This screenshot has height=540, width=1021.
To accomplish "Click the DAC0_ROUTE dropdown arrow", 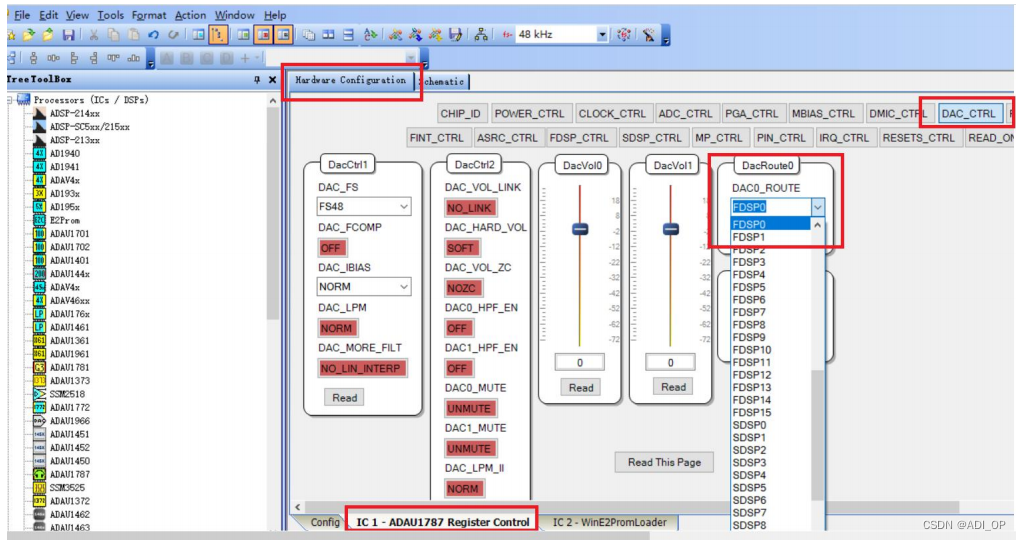I will (x=817, y=207).
